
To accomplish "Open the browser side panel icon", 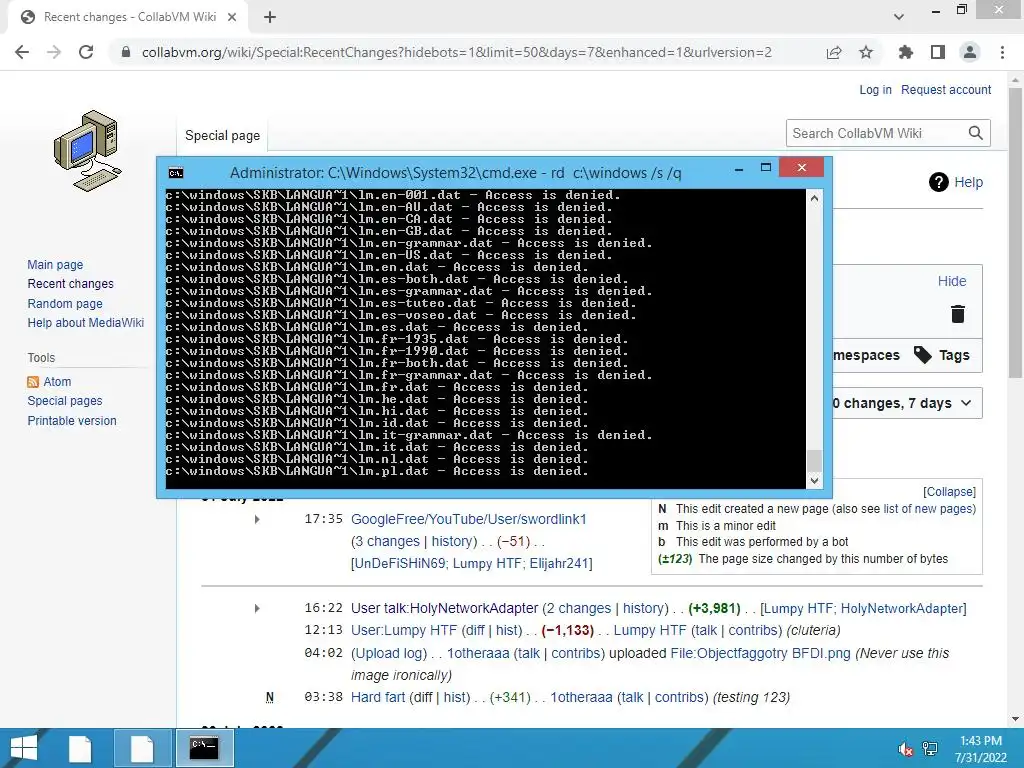I will coord(938,52).
